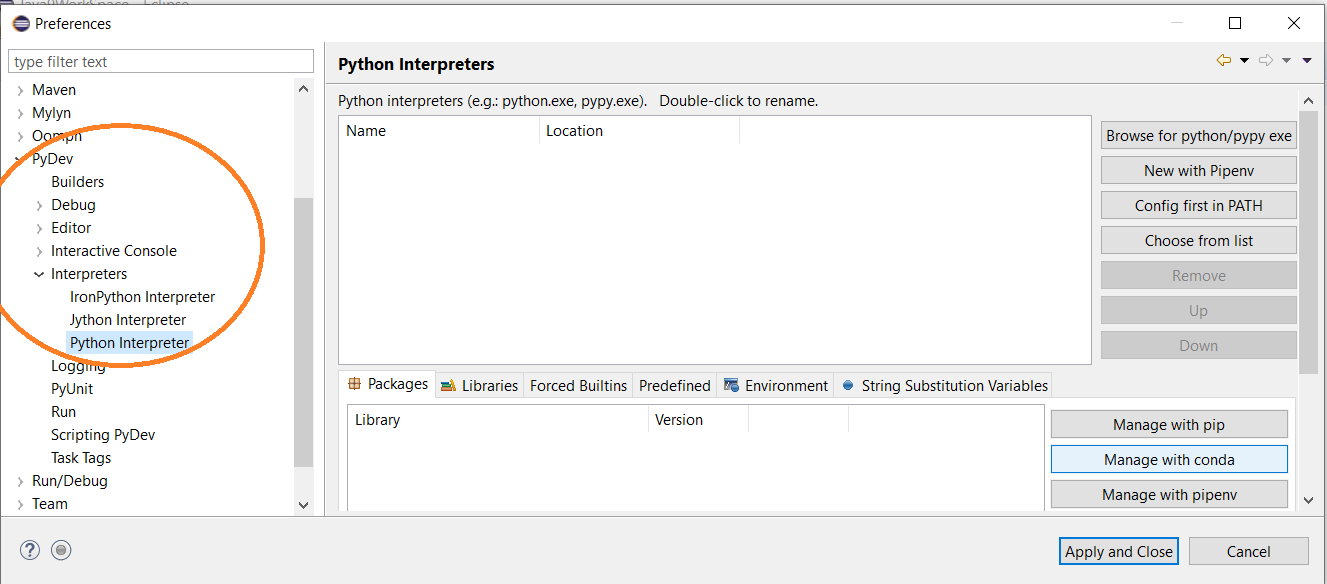Click the oomph recording round icon
Viewport: 1327px width, 584px height.
pyautogui.click(x=62, y=550)
